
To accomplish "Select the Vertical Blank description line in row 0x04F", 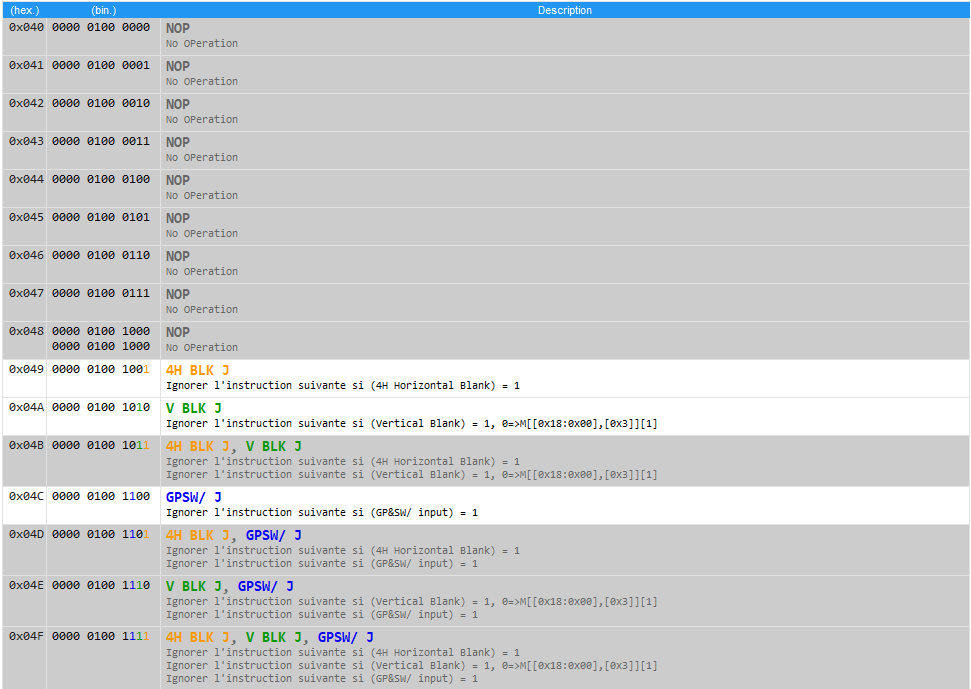I will (x=412, y=666).
